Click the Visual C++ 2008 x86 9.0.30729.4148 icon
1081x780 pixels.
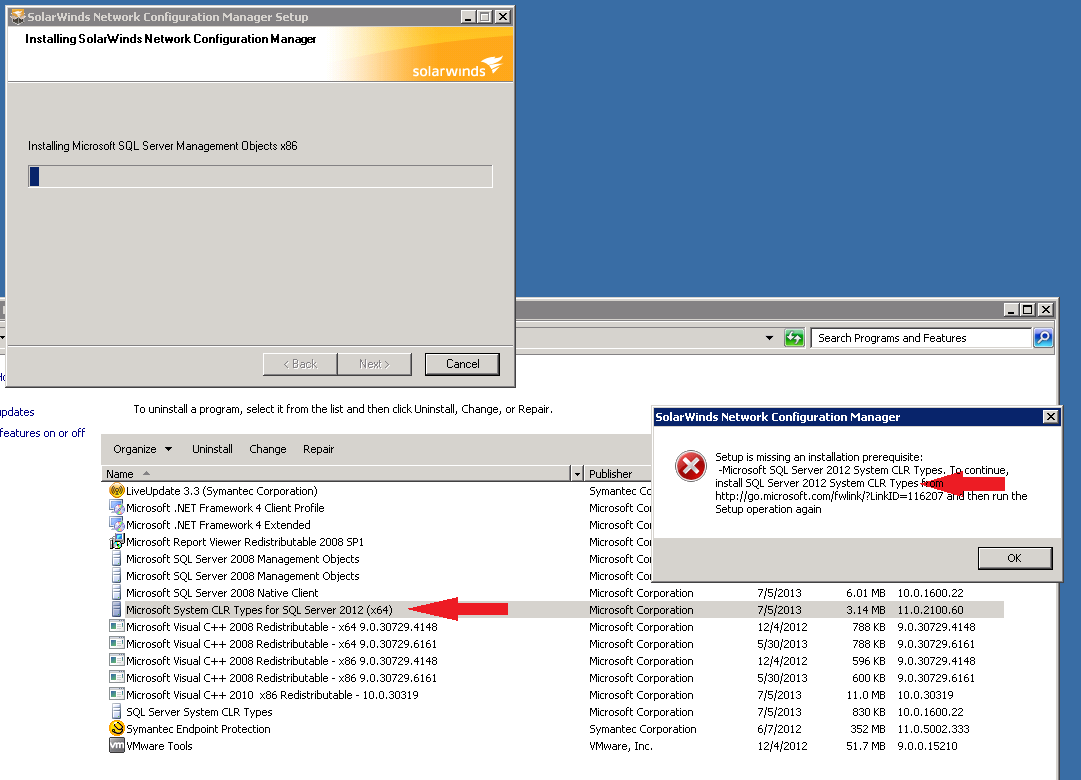(x=117, y=661)
